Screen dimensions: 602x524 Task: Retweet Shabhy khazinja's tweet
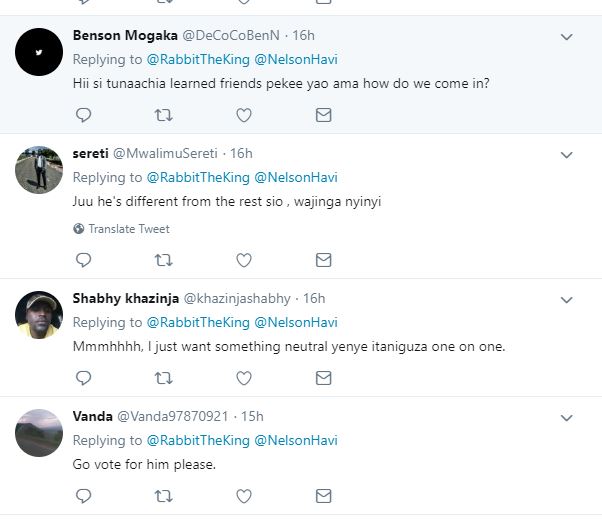tap(164, 378)
